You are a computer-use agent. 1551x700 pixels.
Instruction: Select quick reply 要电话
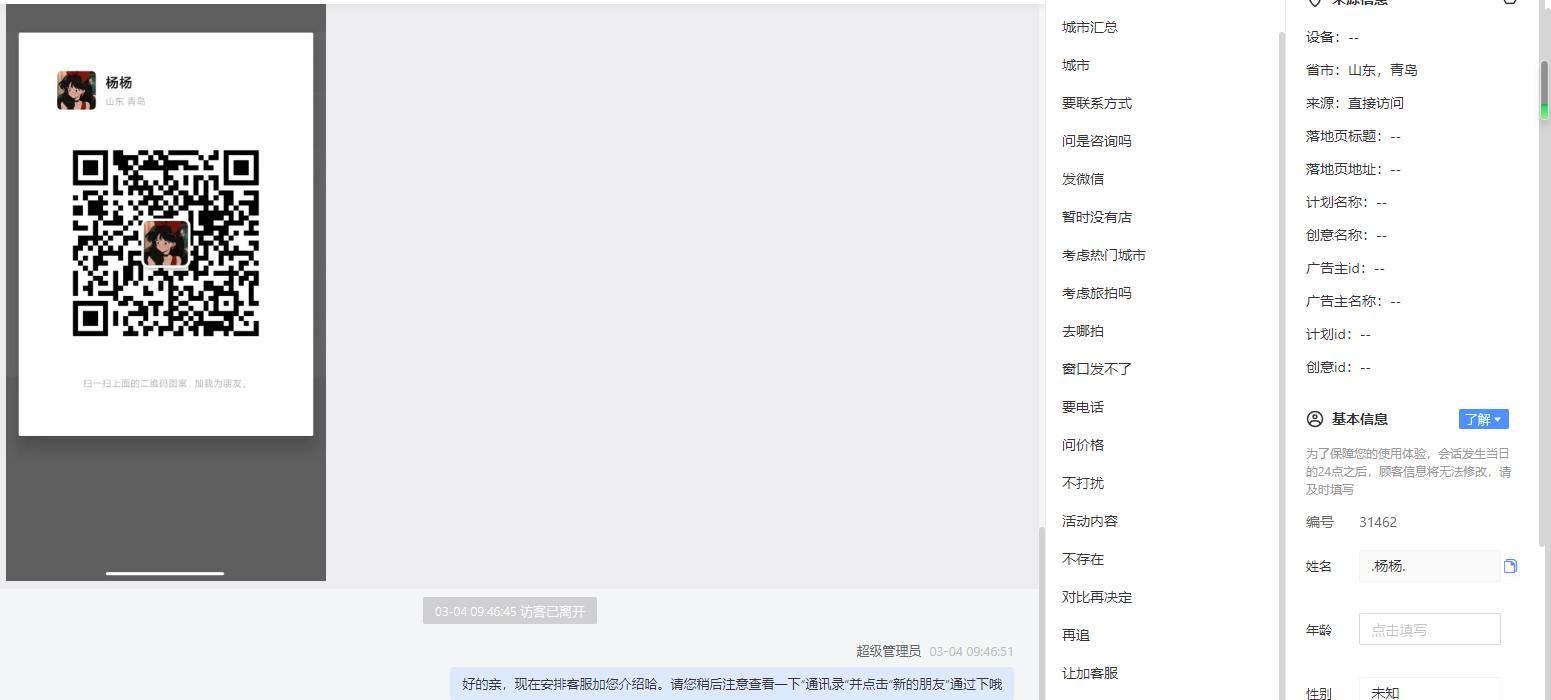point(1083,407)
